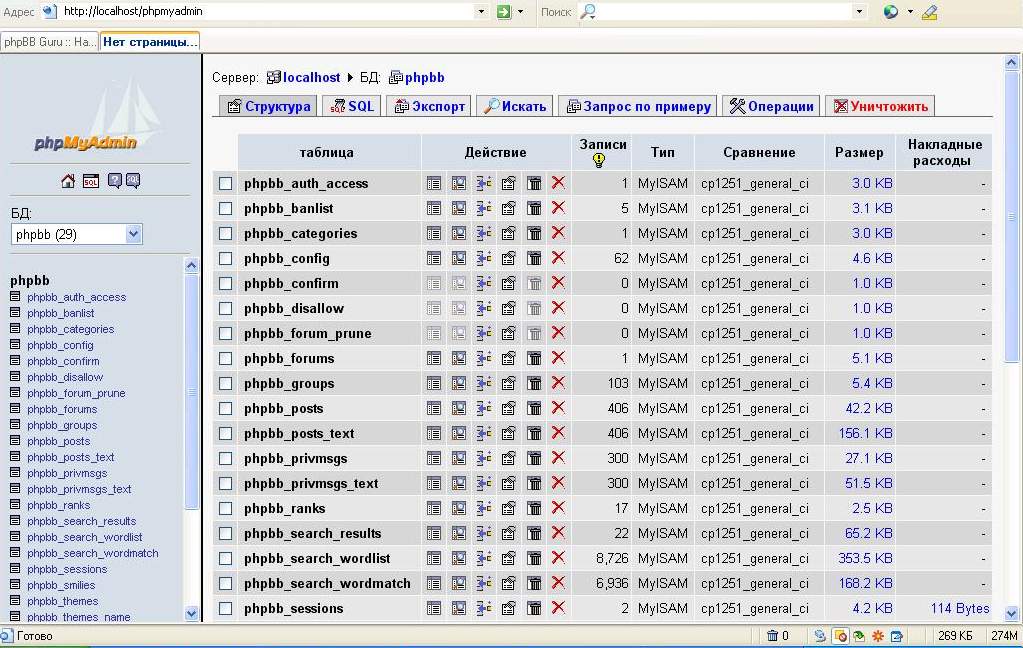Click the Browse icon for phpbb_auth_access
This screenshot has width=1023, height=648.
pos(434,183)
